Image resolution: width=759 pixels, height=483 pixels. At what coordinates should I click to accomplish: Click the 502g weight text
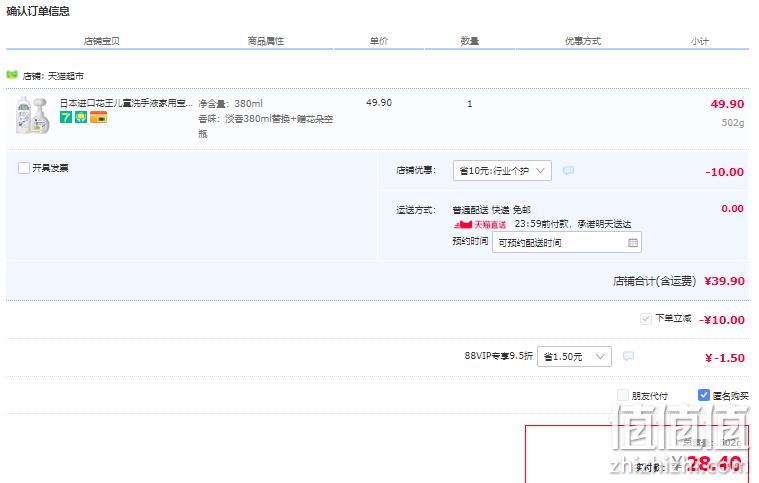pyautogui.click(x=733, y=123)
